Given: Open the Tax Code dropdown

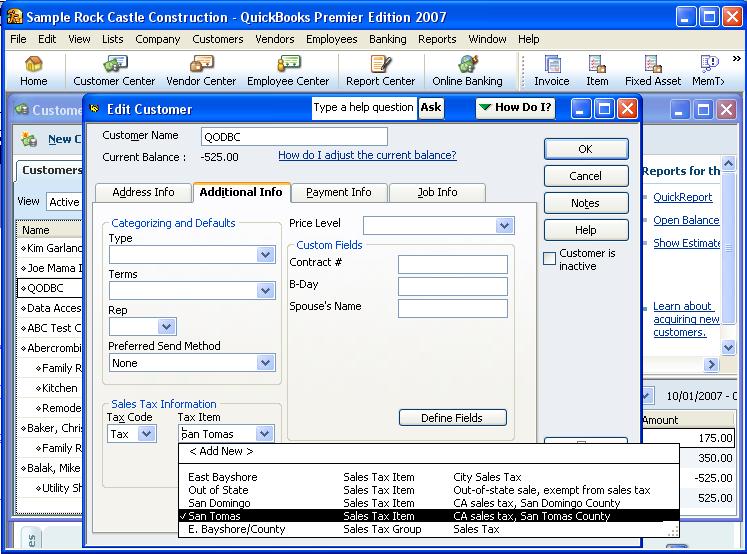Looking at the screenshot, I should pos(146,434).
